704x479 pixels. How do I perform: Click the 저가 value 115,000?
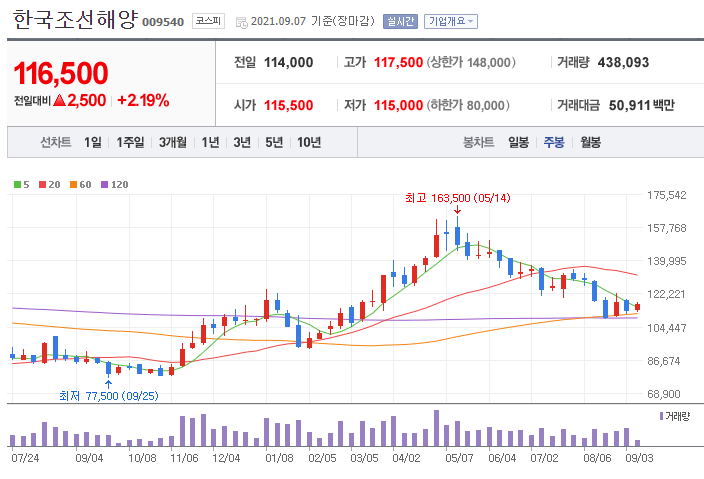pos(399,105)
